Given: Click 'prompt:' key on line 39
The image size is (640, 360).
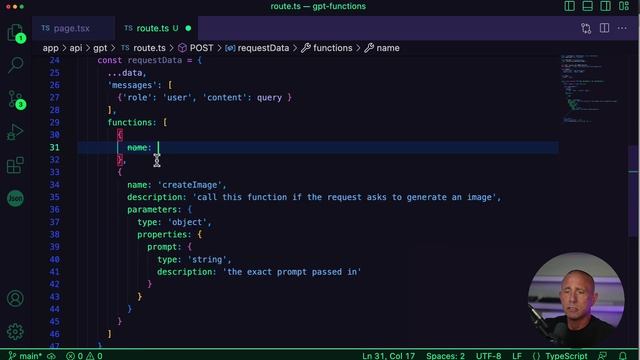Looking at the screenshot, I should point(164,247).
